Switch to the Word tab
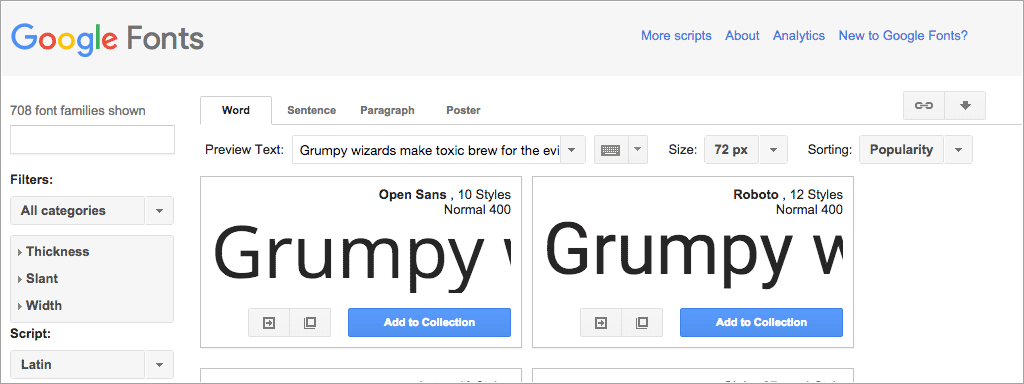 (x=236, y=110)
